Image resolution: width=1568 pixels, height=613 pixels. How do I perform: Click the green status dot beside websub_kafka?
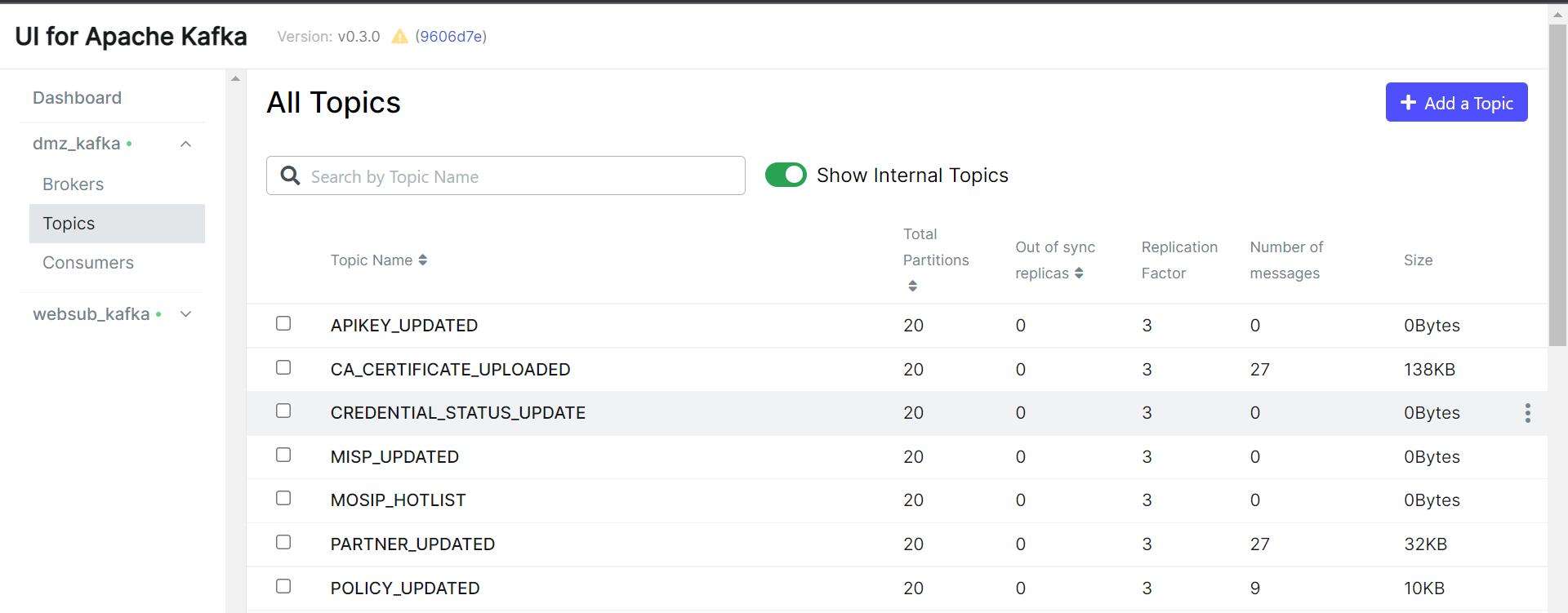pyautogui.click(x=158, y=314)
